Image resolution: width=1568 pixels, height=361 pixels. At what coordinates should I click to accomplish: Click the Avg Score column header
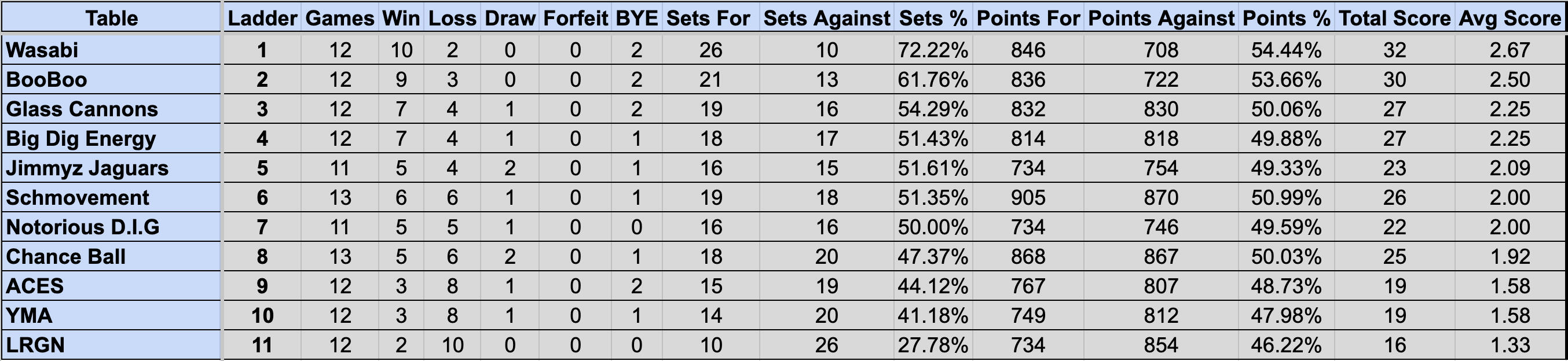pos(1510,17)
